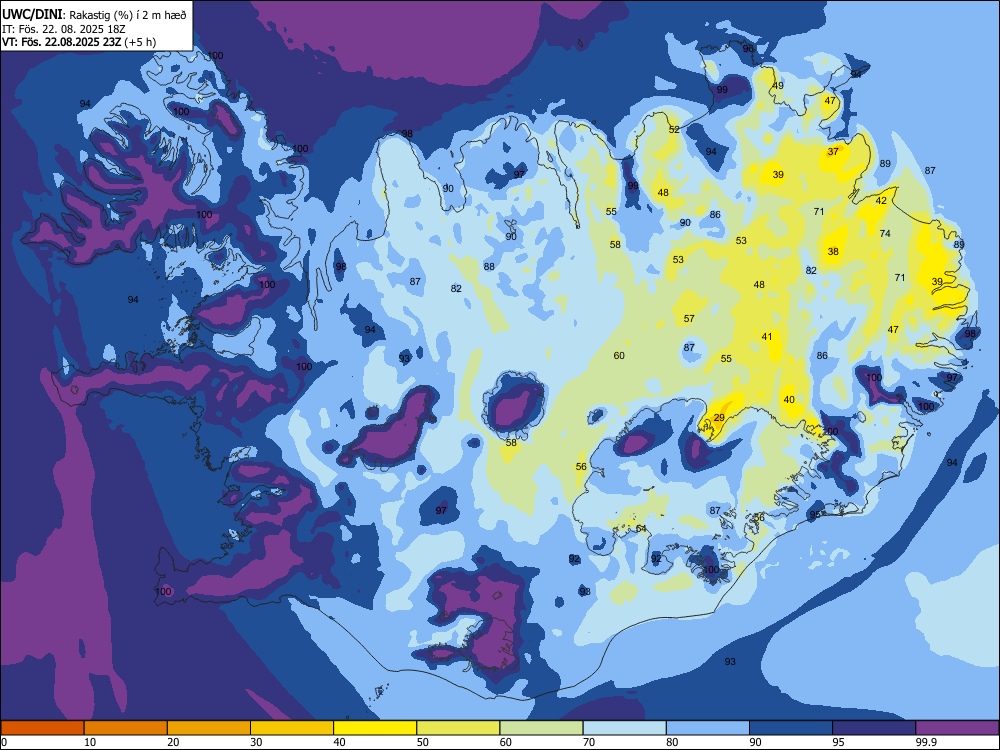Click the amber 30–40 legend swatch

(292, 728)
